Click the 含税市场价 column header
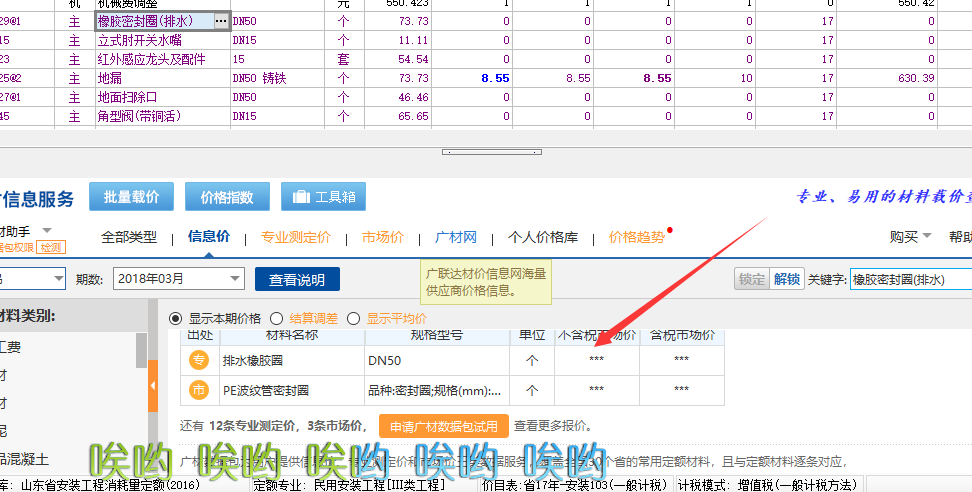The height and width of the screenshot is (492, 972). [x=682, y=335]
